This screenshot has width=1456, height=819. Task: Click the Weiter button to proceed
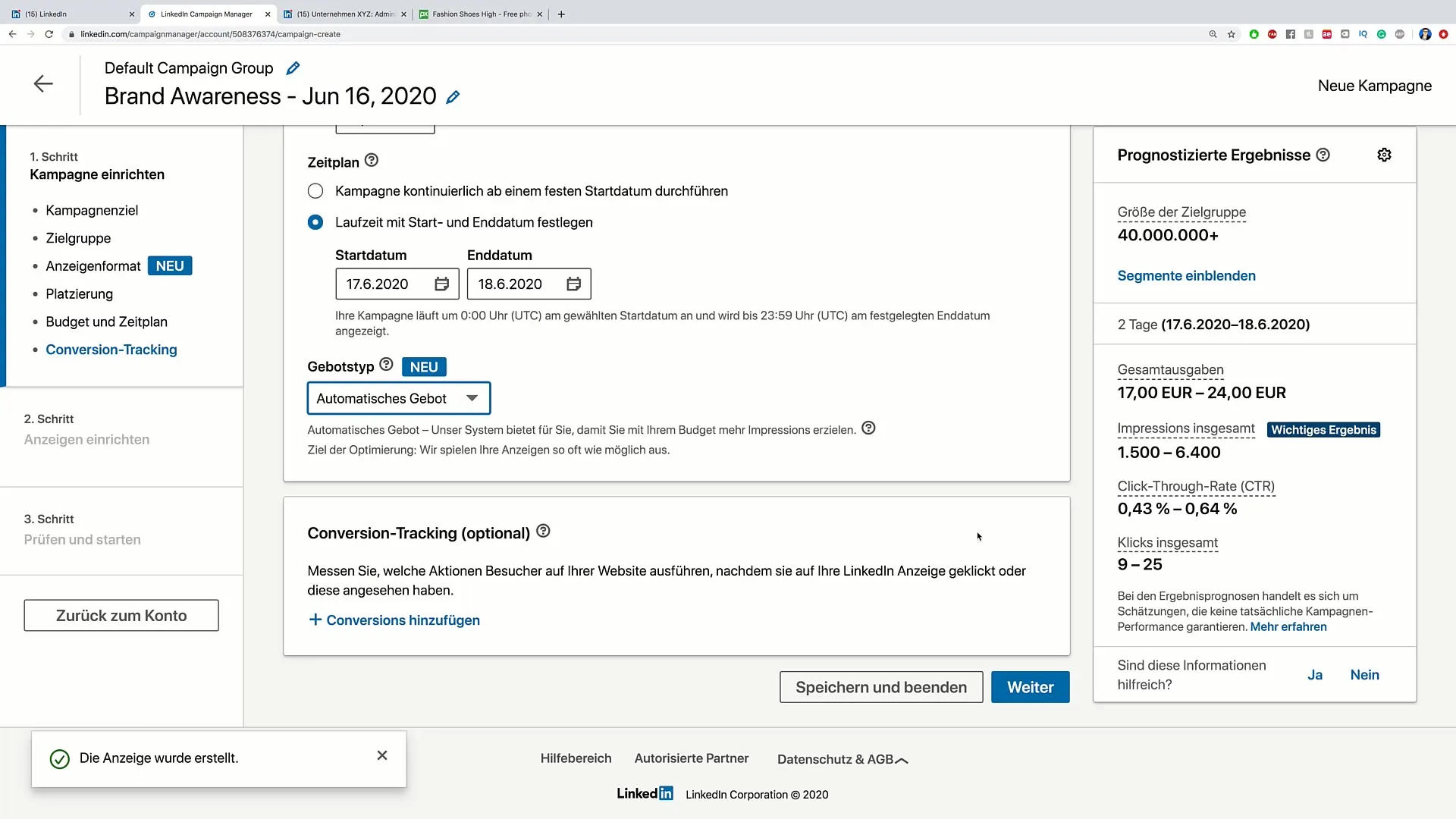tap(1030, 687)
